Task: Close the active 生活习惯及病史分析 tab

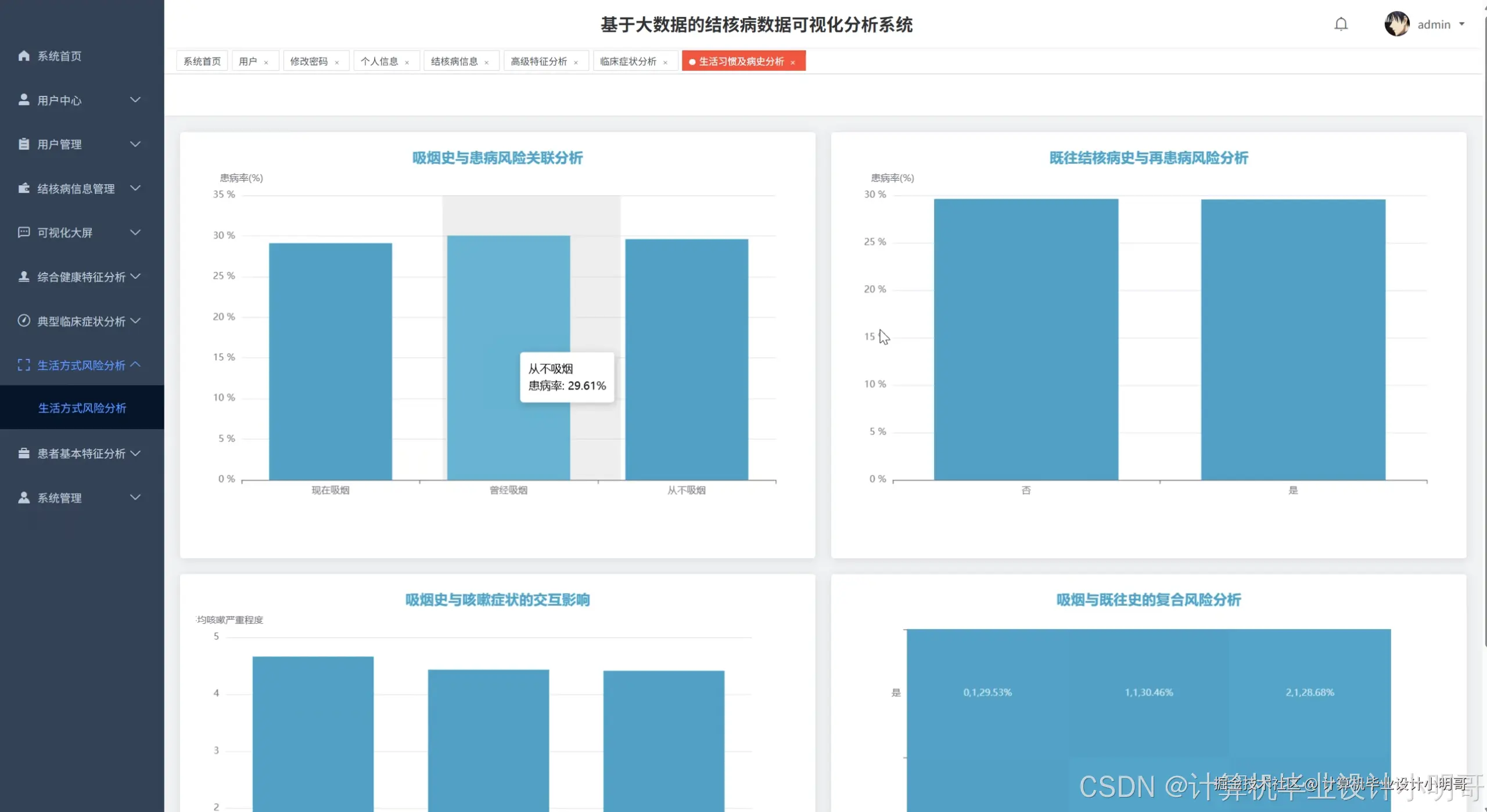Action: click(792, 62)
